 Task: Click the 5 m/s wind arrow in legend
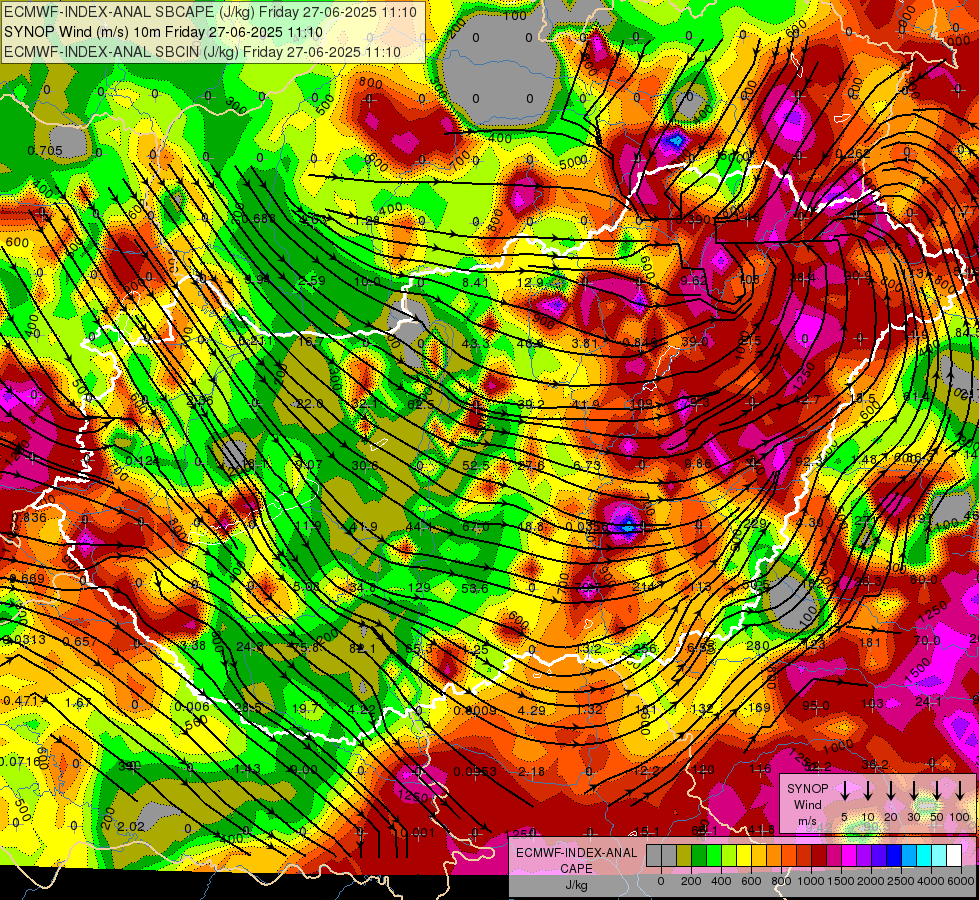[x=844, y=790]
